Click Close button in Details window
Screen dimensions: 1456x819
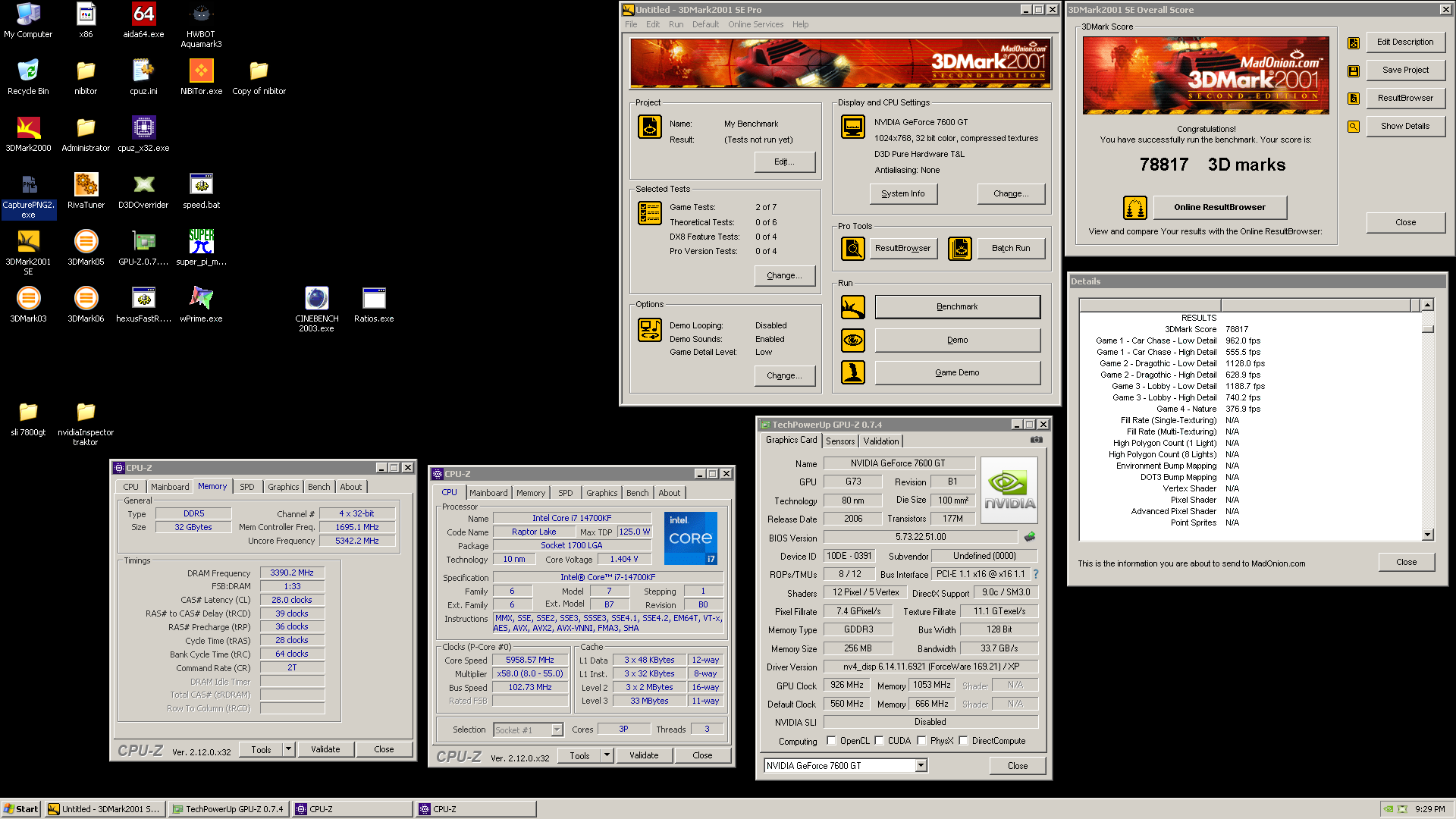1406,563
